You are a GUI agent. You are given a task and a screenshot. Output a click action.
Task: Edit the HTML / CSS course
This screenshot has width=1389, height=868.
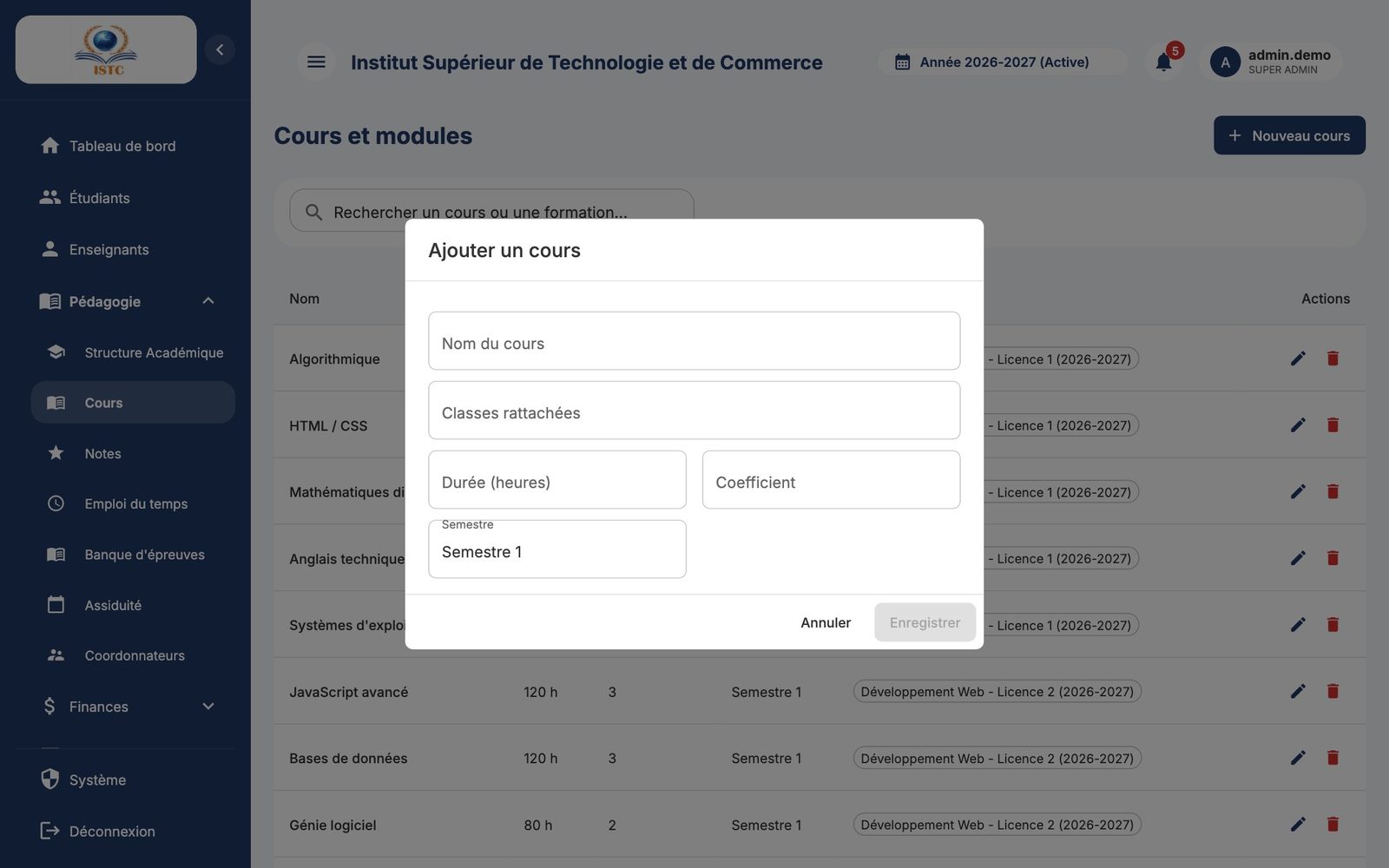pos(1298,424)
